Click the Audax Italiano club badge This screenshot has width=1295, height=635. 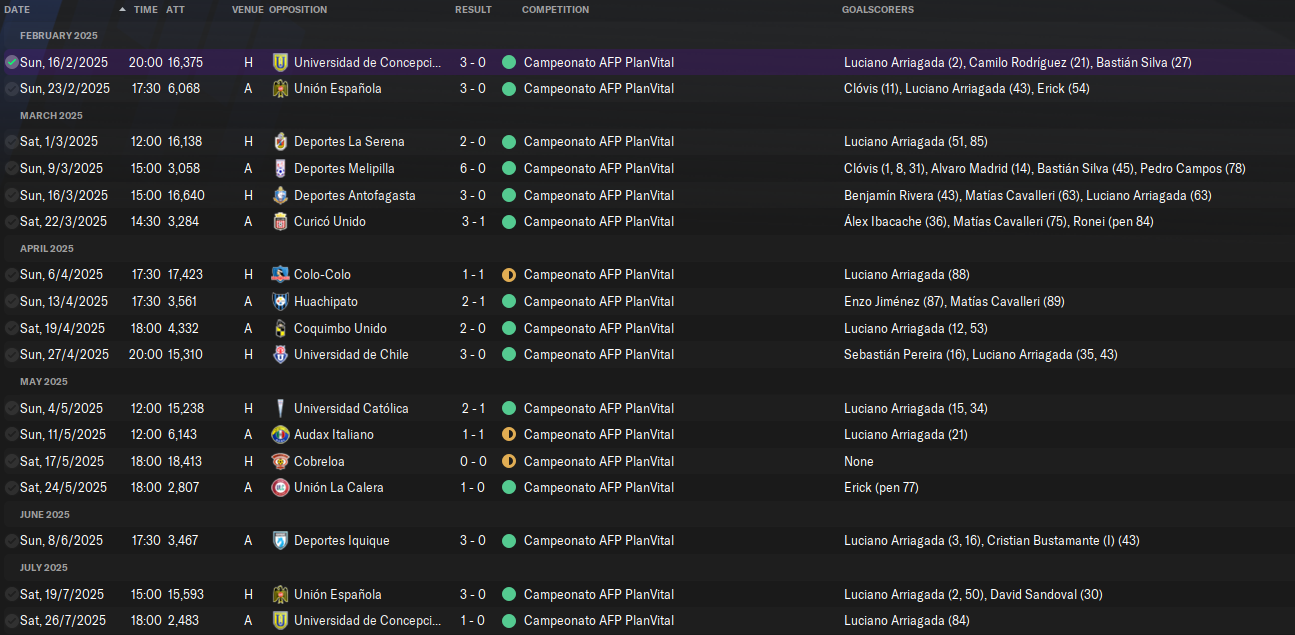click(280, 434)
